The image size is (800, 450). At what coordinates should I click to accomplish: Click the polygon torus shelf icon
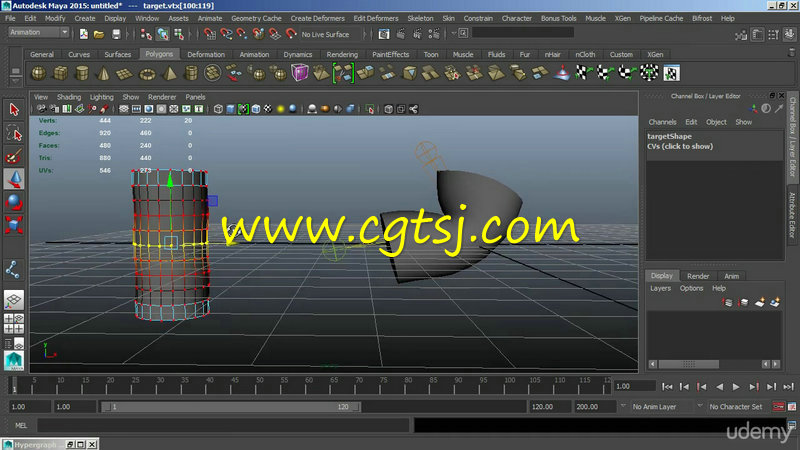(147, 73)
